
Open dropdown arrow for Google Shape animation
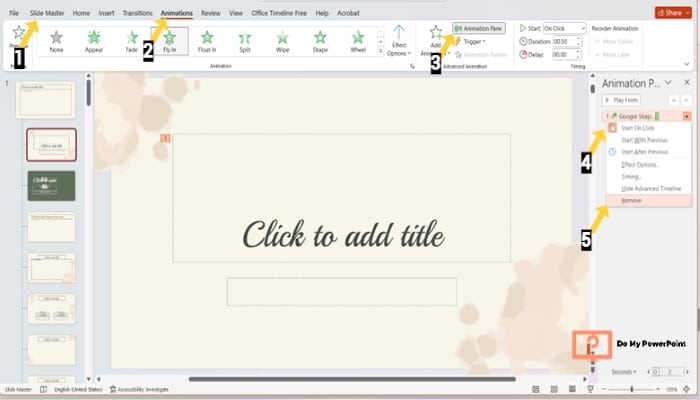pos(687,116)
